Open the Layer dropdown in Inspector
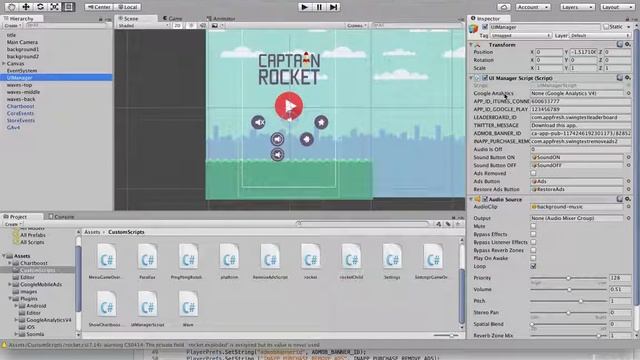The width and height of the screenshot is (640, 360). (x=600, y=36)
